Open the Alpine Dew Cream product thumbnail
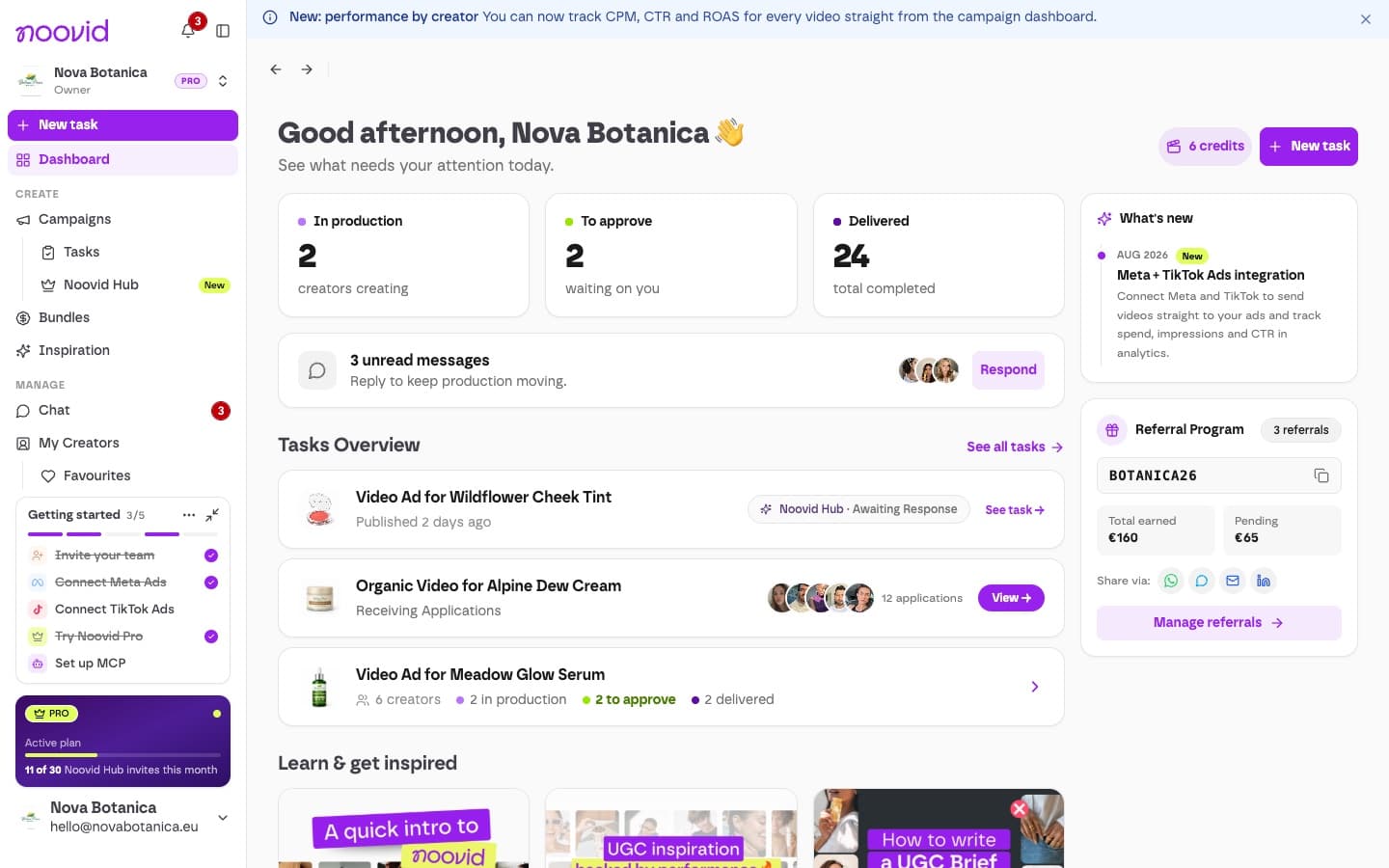This screenshot has height=868, width=1389. 319,598
